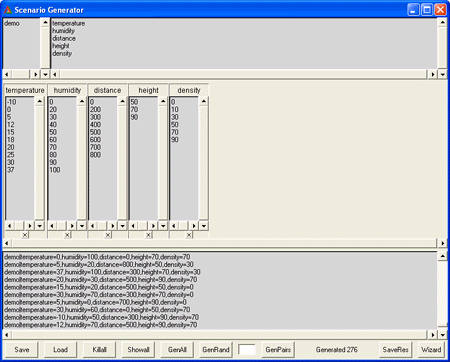Click the humidity column header
This screenshot has height=362, width=450.
click(67, 90)
